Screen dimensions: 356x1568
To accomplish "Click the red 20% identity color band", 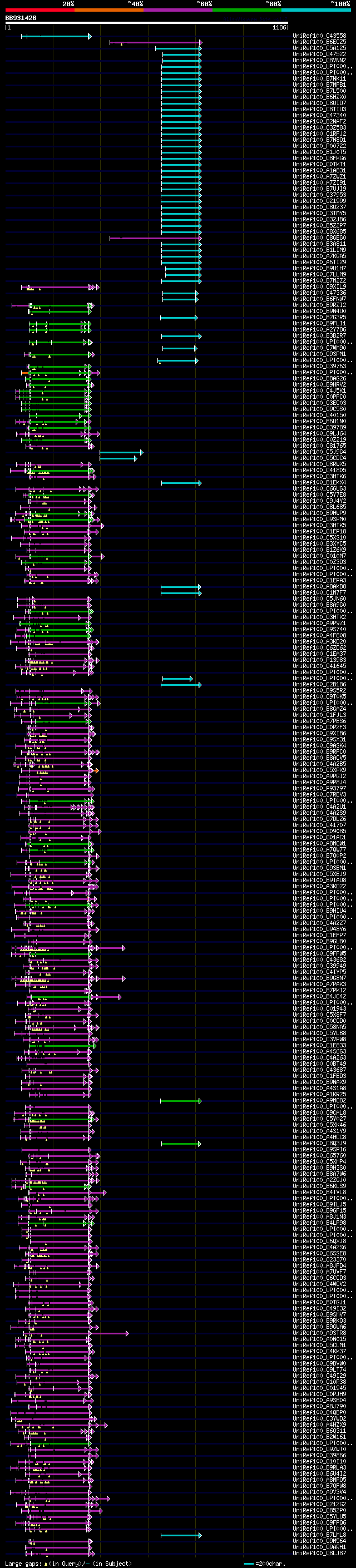I will tap(39, 10).
